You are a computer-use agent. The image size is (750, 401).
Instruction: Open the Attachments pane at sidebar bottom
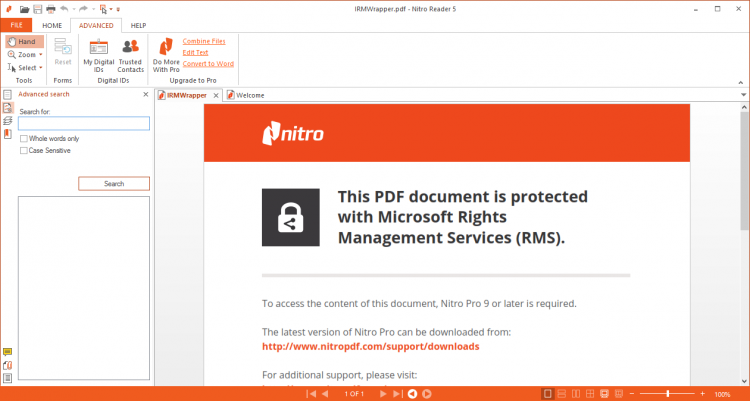click(x=7, y=365)
